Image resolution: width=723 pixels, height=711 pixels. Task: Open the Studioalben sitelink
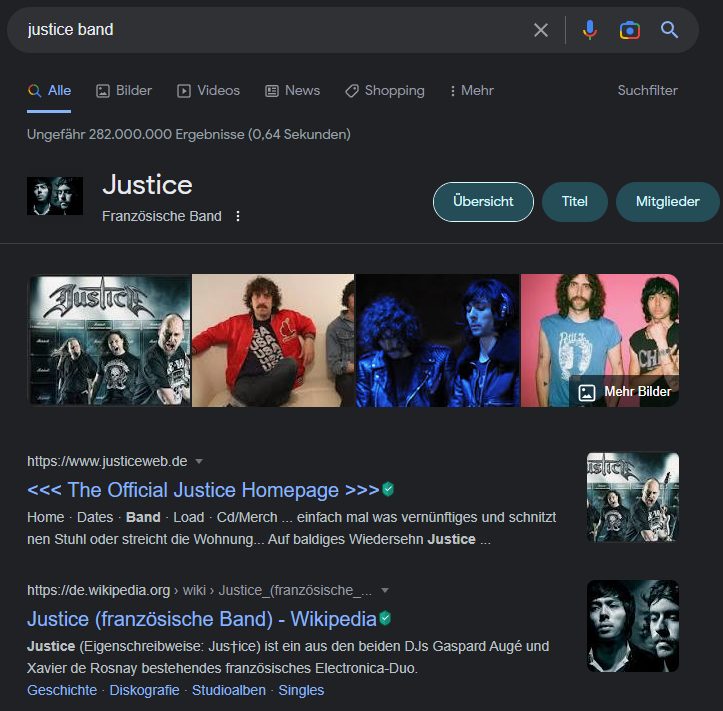[229, 690]
